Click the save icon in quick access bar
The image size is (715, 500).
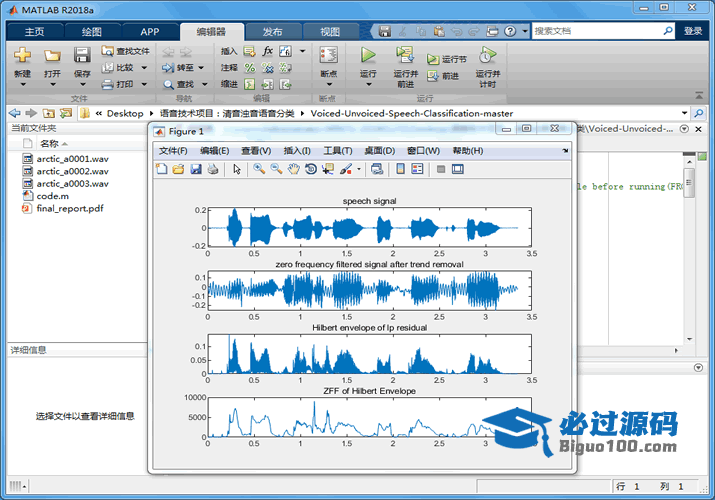click(385, 31)
